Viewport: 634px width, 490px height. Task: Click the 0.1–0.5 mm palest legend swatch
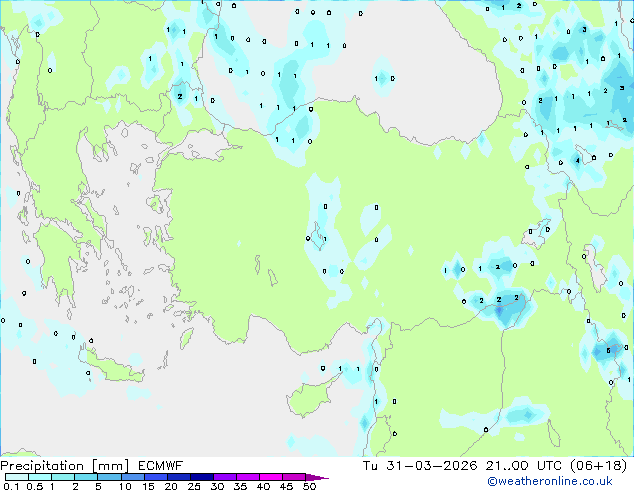pyautogui.click(x=17, y=477)
